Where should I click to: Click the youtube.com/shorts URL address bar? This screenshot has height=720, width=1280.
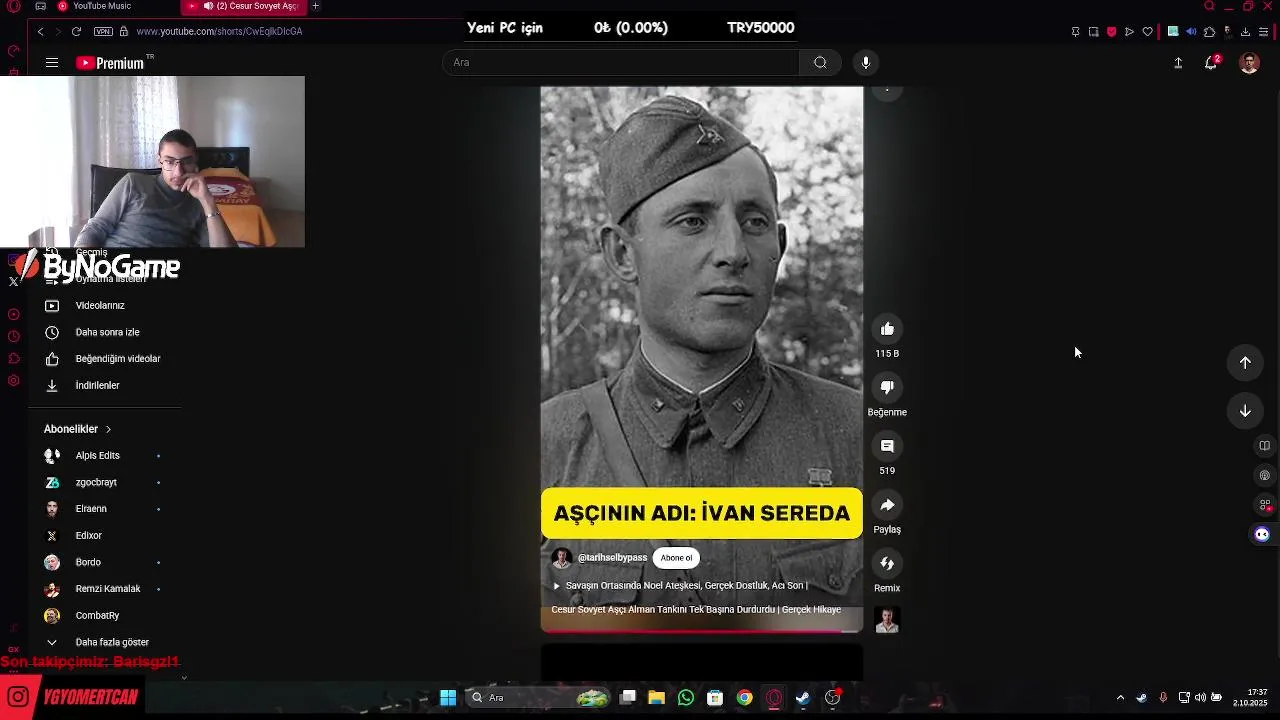point(219,32)
